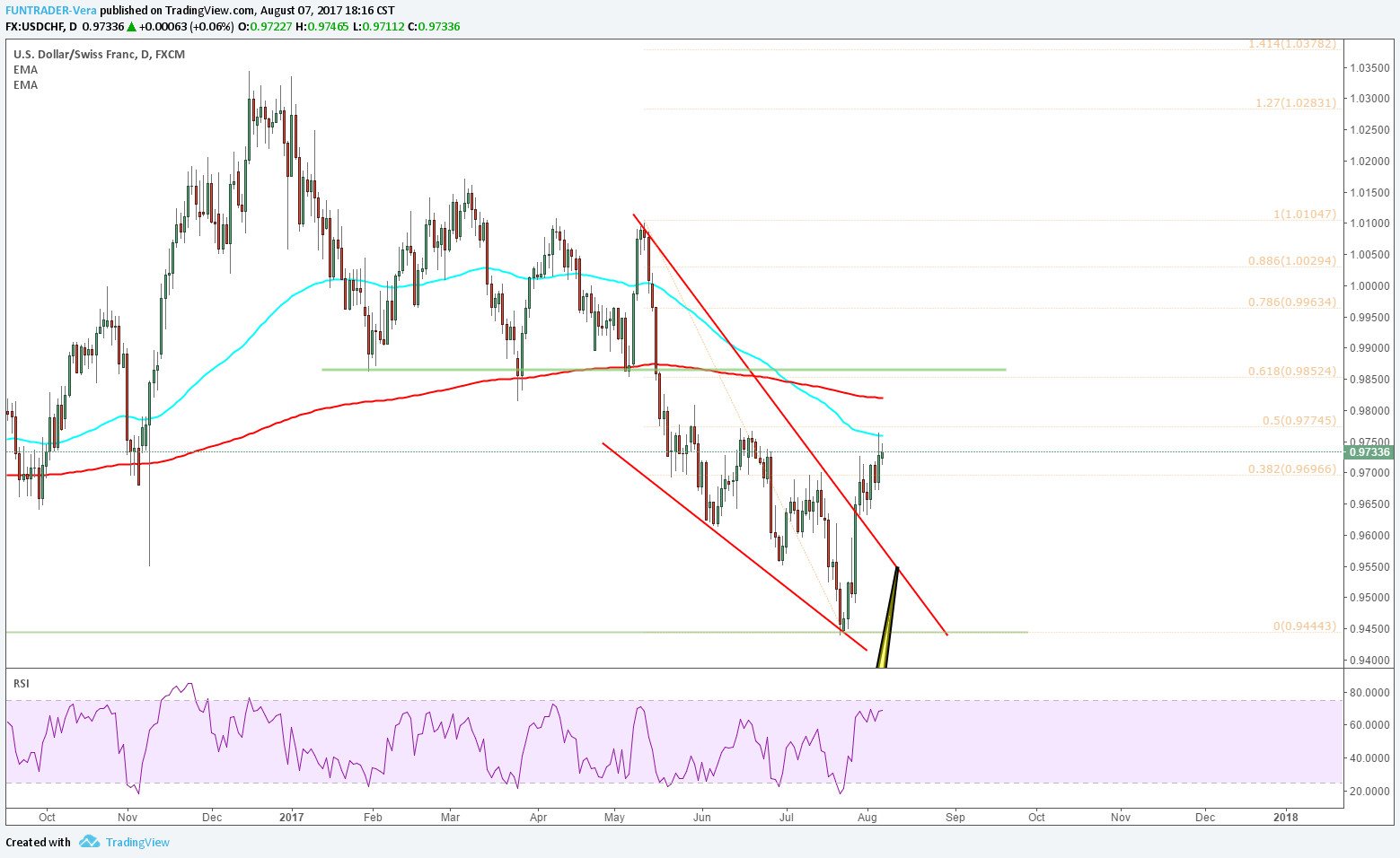Screen dimensions: 1400x858
Task: Click the 1.03500 price axis label
Action: pos(1369,67)
